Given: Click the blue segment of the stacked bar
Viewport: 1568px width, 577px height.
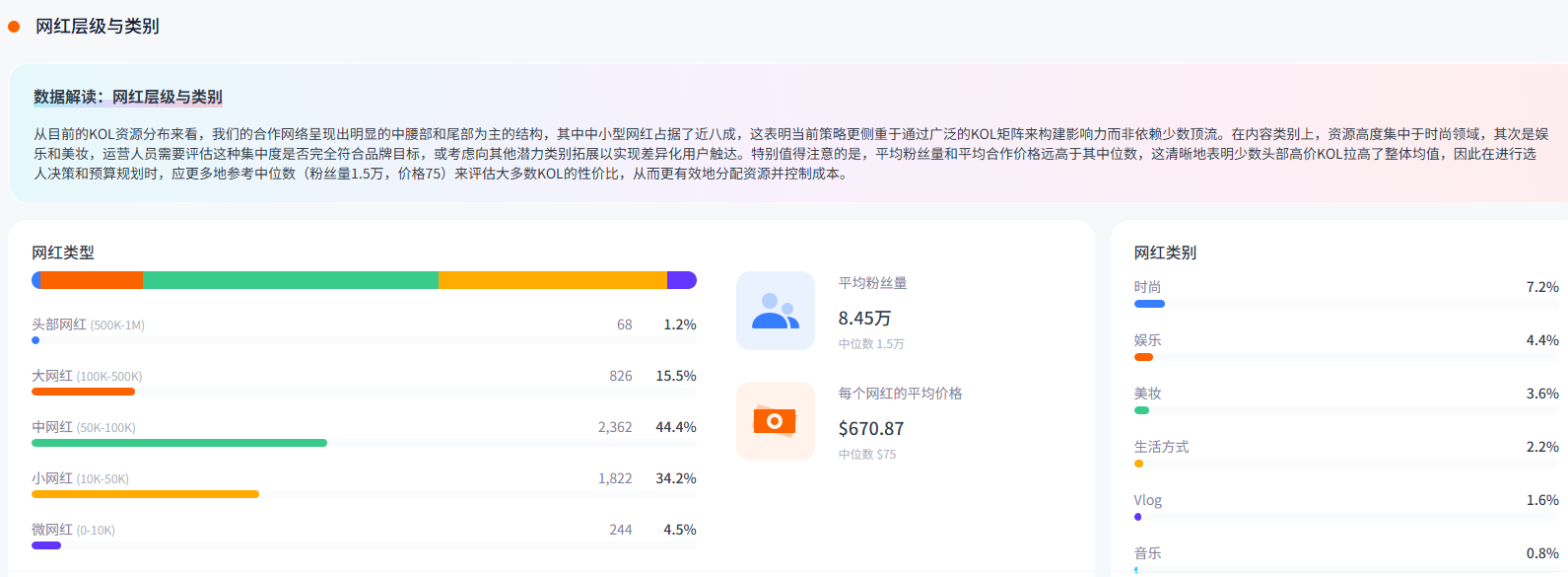Looking at the screenshot, I should click(35, 280).
